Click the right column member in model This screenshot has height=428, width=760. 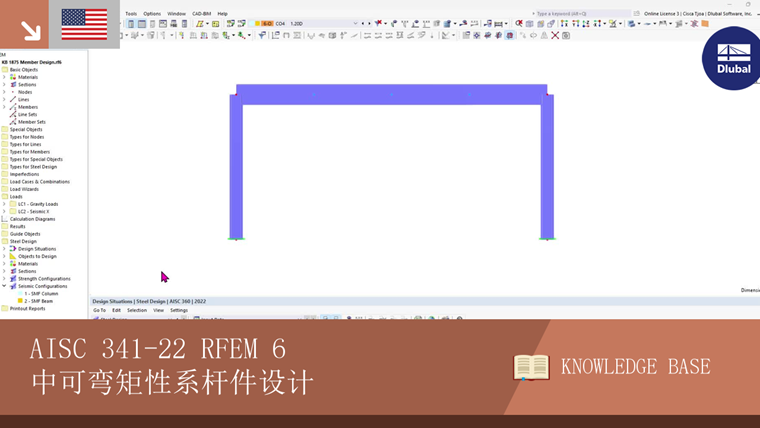[547, 166]
